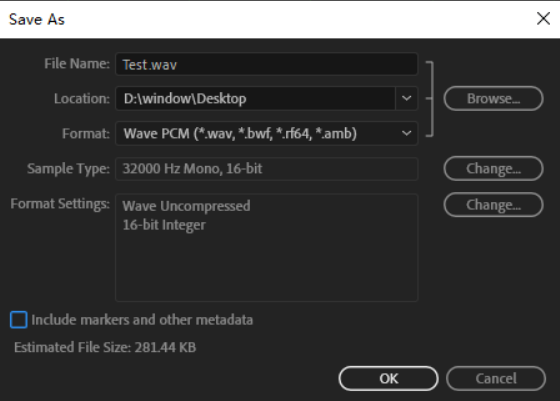Click the chevron arrow of Format dropdown

click(x=406, y=133)
